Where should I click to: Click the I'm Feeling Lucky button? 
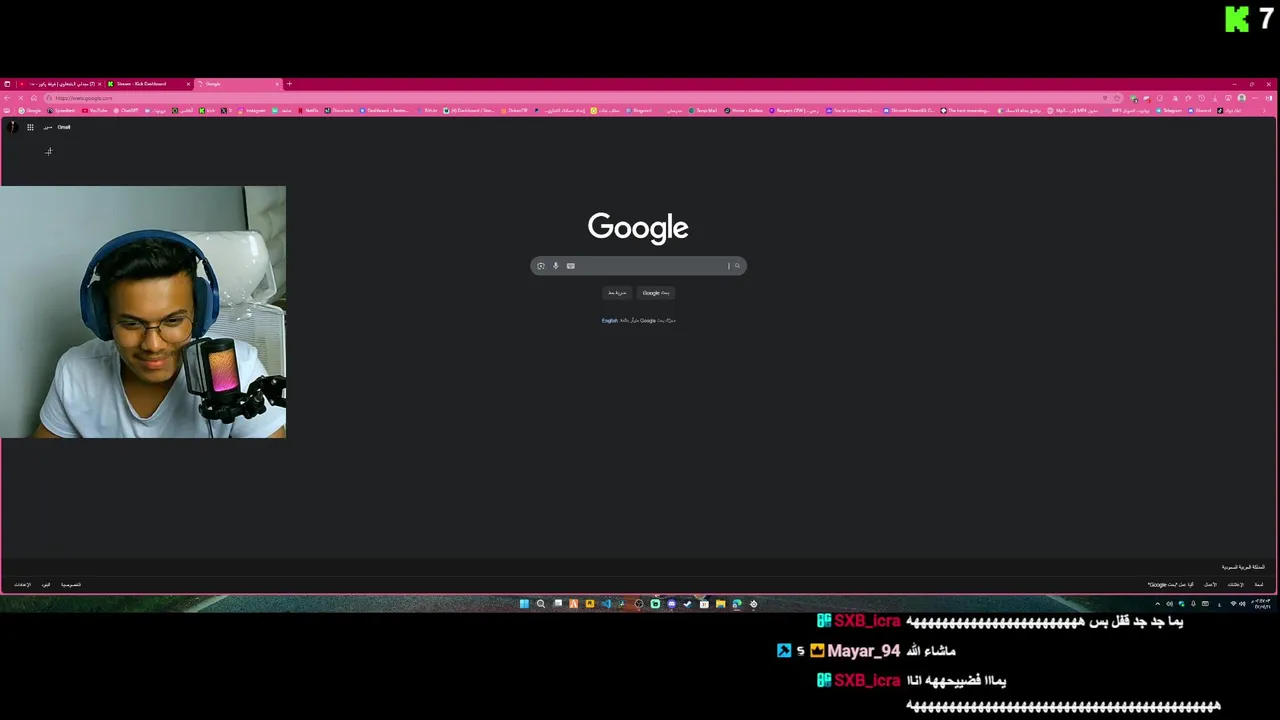[x=618, y=293]
